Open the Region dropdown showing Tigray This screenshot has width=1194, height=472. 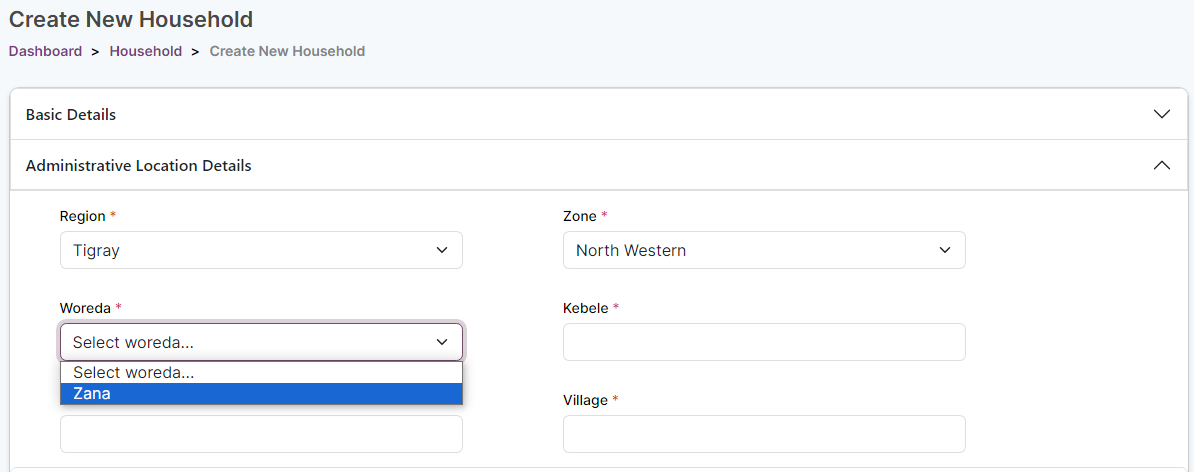pyautogui.click(x=260, y=250)
